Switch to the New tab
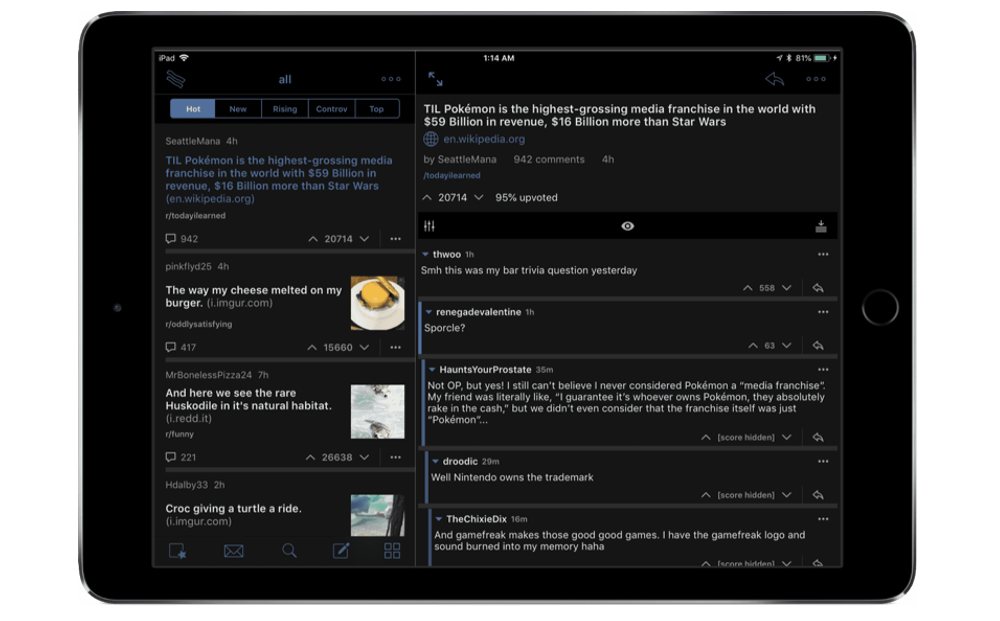This screenshot has width=1000, height=621. pyautogui.click(x=238, y=109)
